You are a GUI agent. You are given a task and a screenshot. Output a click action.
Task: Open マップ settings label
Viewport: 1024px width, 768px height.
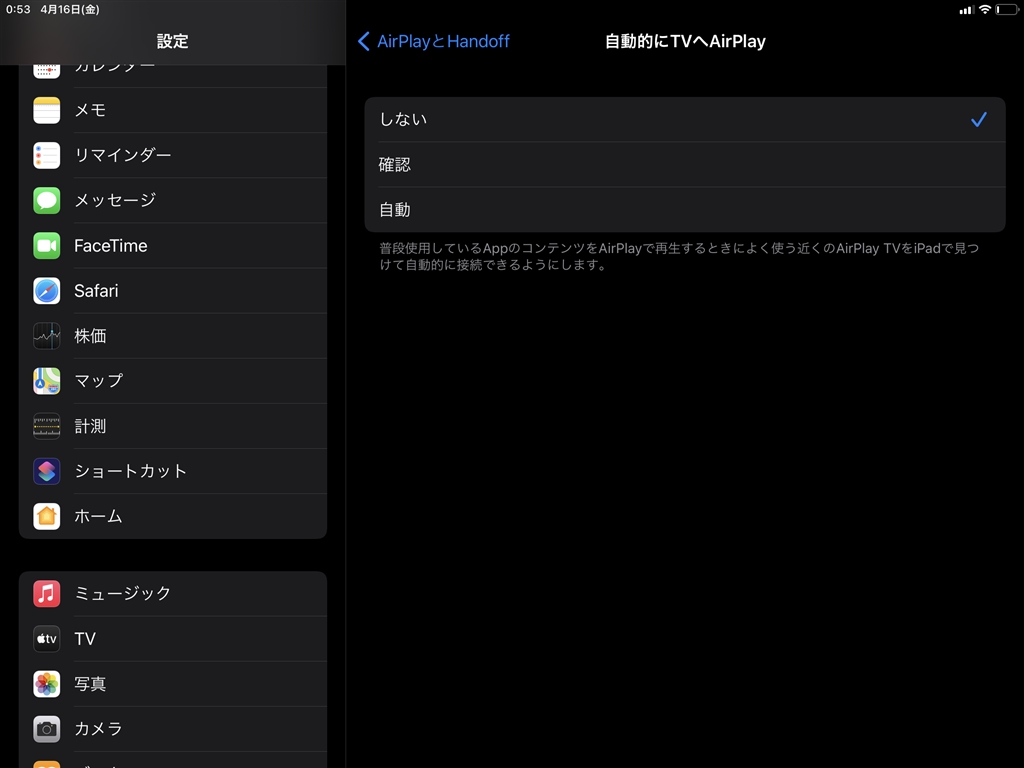[x=99, y=381]
